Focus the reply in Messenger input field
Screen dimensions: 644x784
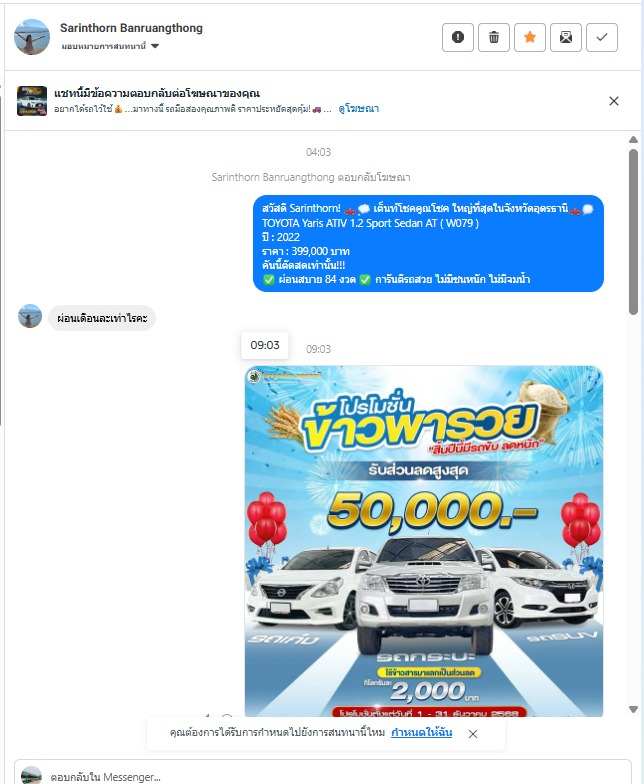coord(322,774)
